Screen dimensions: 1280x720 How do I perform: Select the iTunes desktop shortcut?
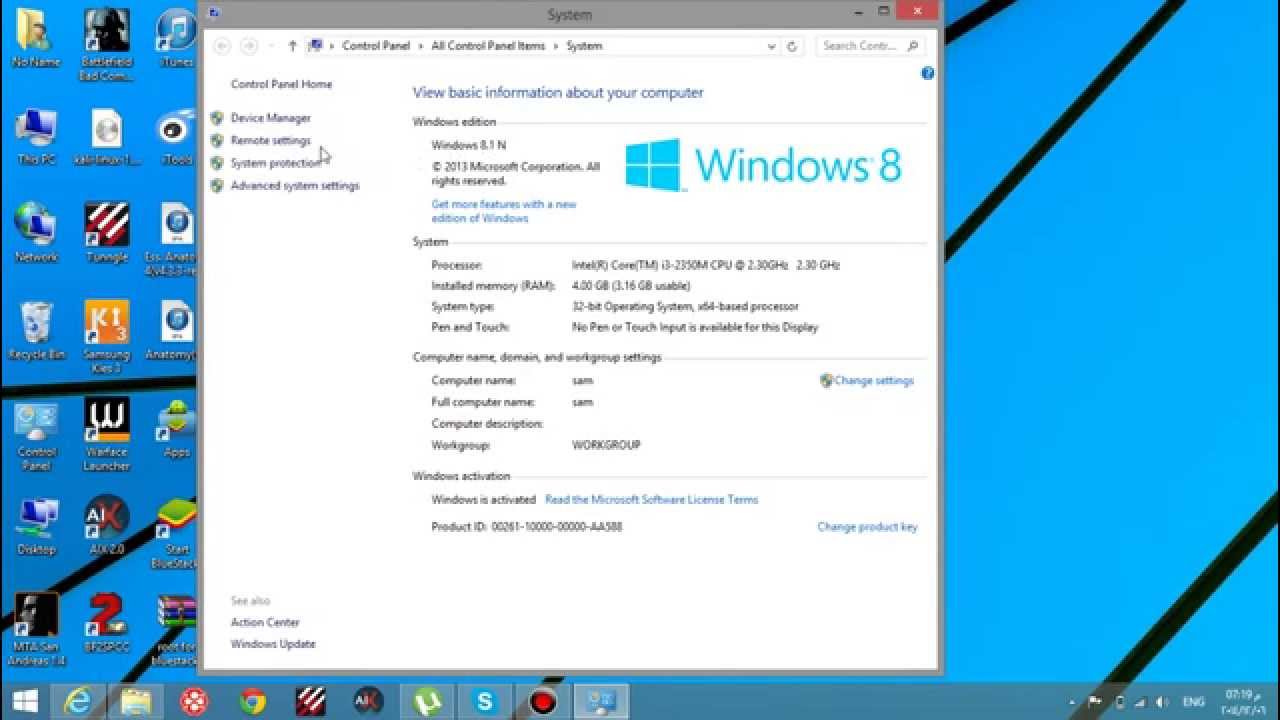pos(177,38)
